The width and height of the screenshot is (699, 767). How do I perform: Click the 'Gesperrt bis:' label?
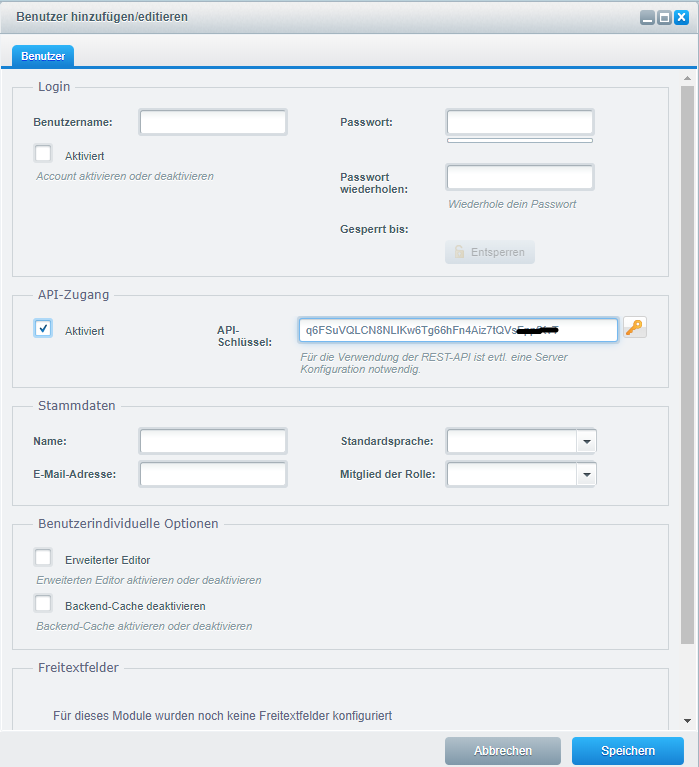tap(374, 229)
